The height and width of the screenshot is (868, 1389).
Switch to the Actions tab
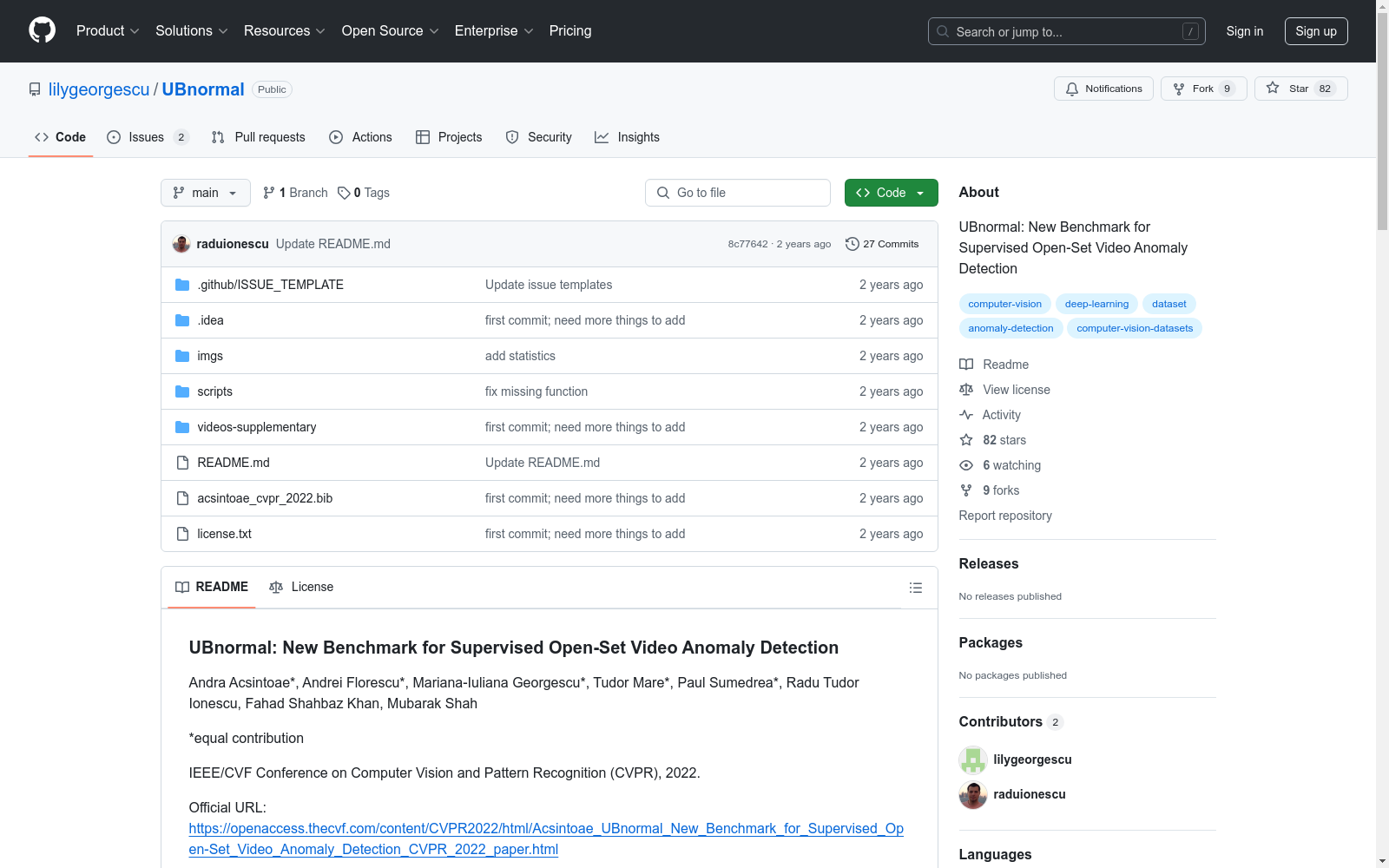[x=361, y=137]
